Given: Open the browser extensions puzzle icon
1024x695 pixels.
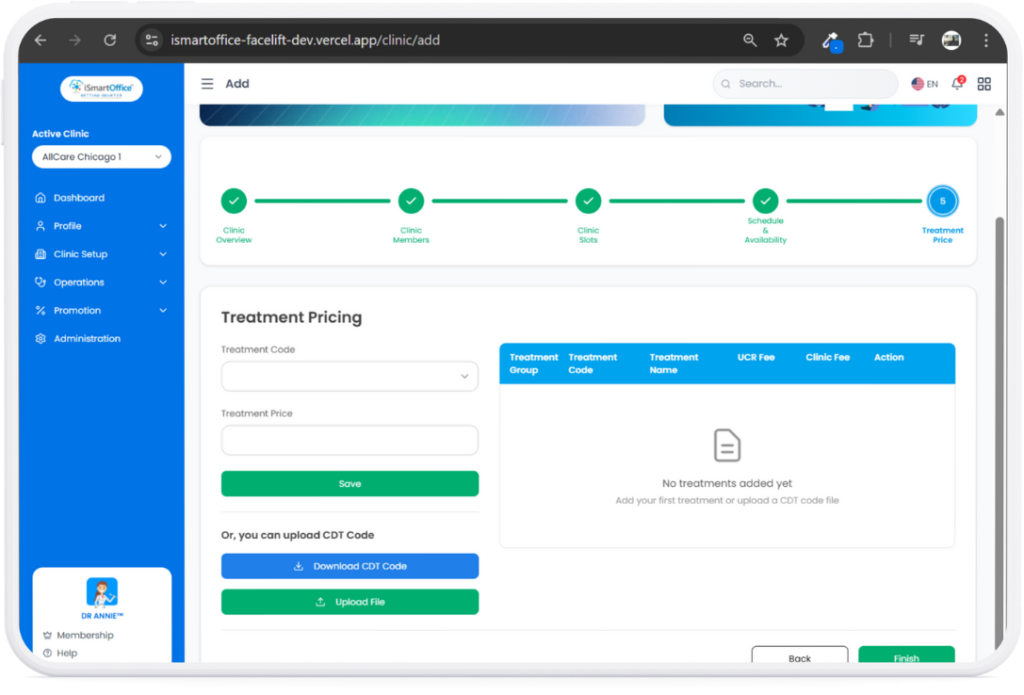Looking at the screenshot, I should coord(866,40).
